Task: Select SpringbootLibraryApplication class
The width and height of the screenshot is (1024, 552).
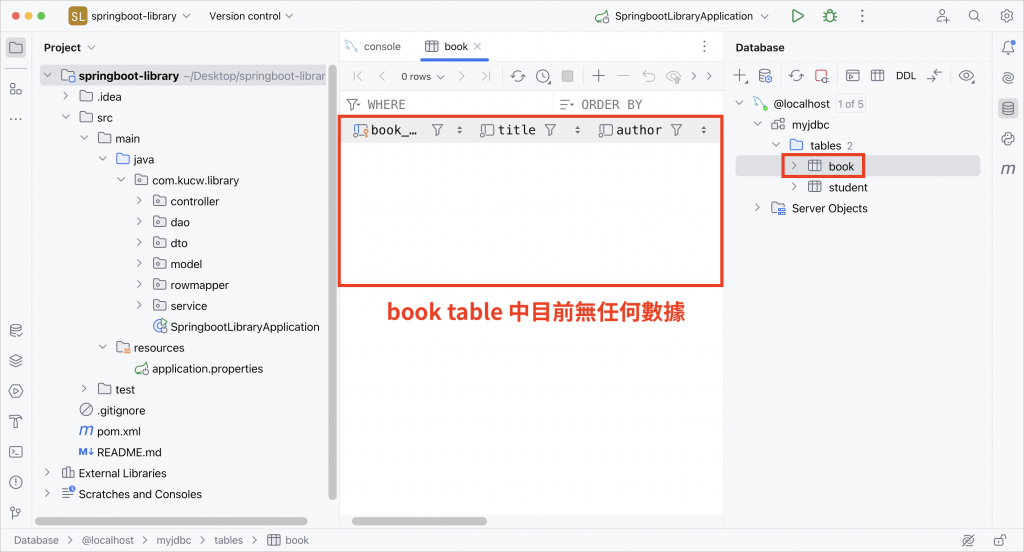Action: click(x=236, y=327)
